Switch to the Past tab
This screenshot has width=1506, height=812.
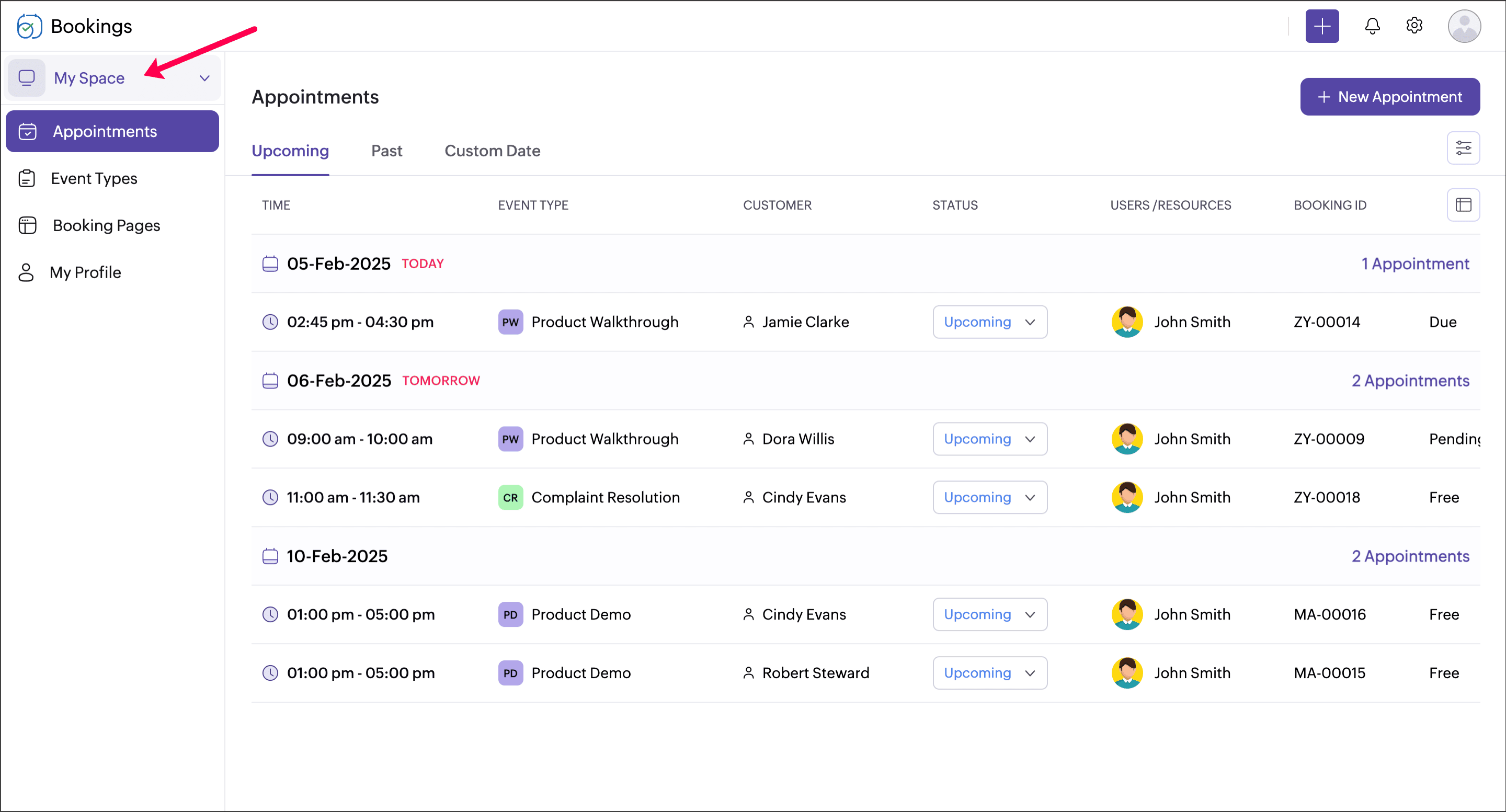pos(386,151)
